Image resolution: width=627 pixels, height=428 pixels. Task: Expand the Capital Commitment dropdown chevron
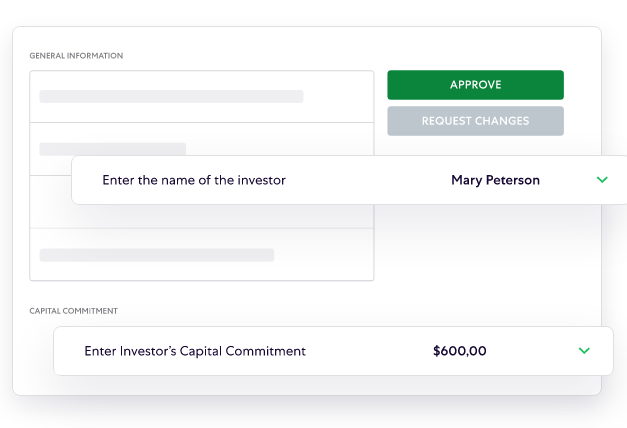pyautogui.click(x=584, y=351)
